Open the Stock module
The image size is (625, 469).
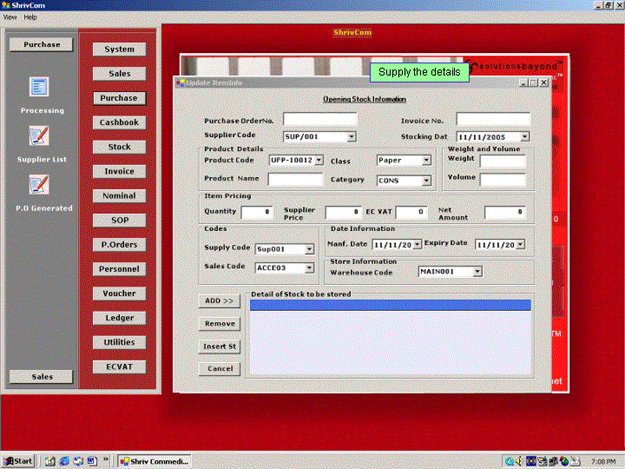pos(119,147)
